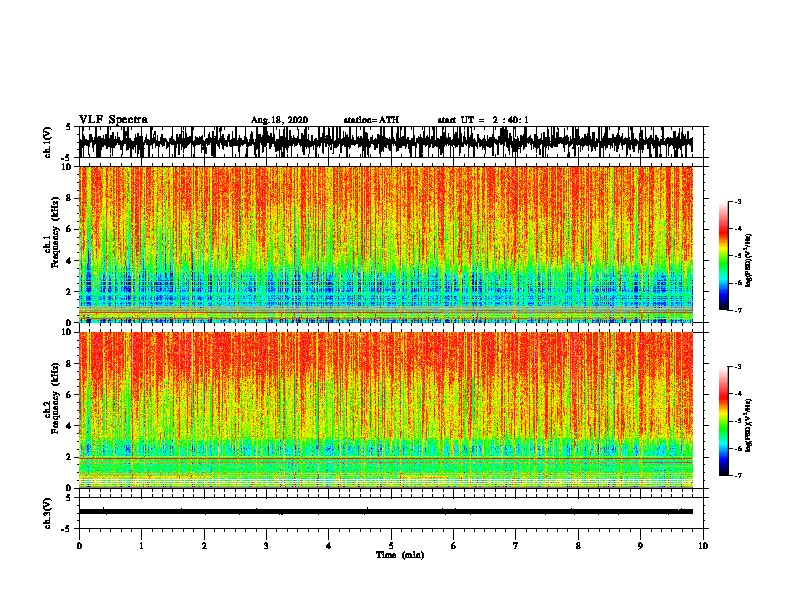Click time-axis tick label "3"
Image resolution: width=792 pixels, height=612 pixels.
coord(266,546)
